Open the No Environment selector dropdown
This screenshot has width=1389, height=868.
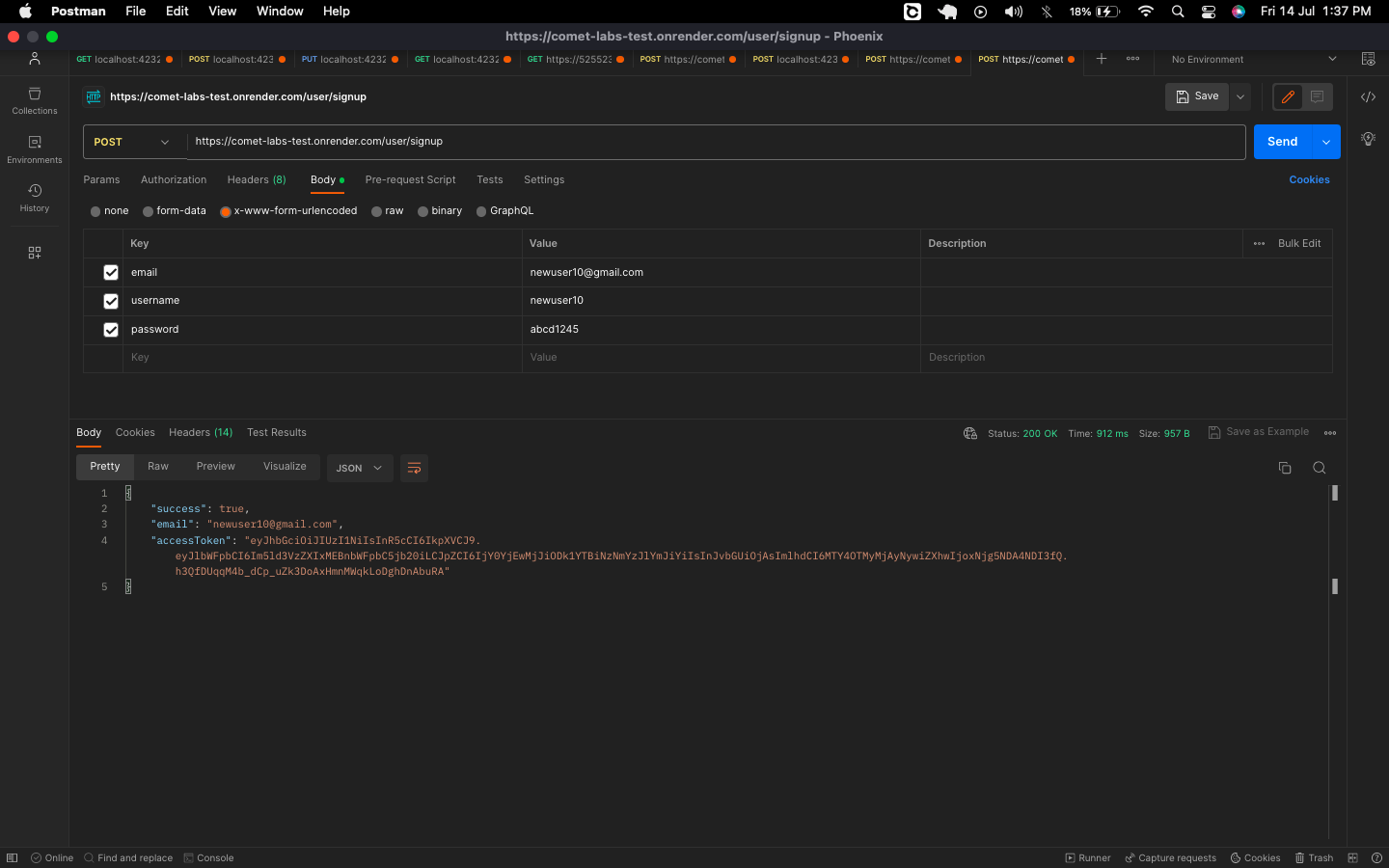pyautogui.click(x=1252, y=59)
